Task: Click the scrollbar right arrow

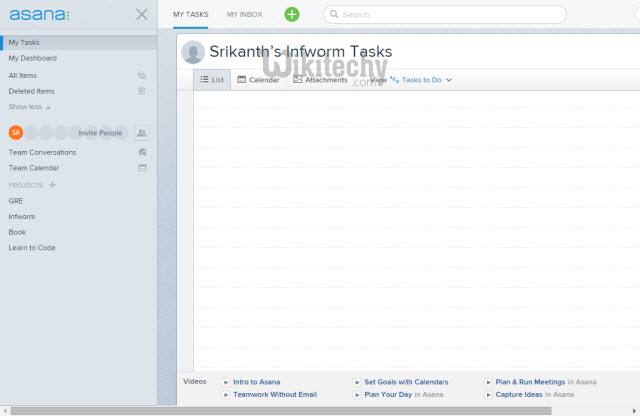Action: 634,411
